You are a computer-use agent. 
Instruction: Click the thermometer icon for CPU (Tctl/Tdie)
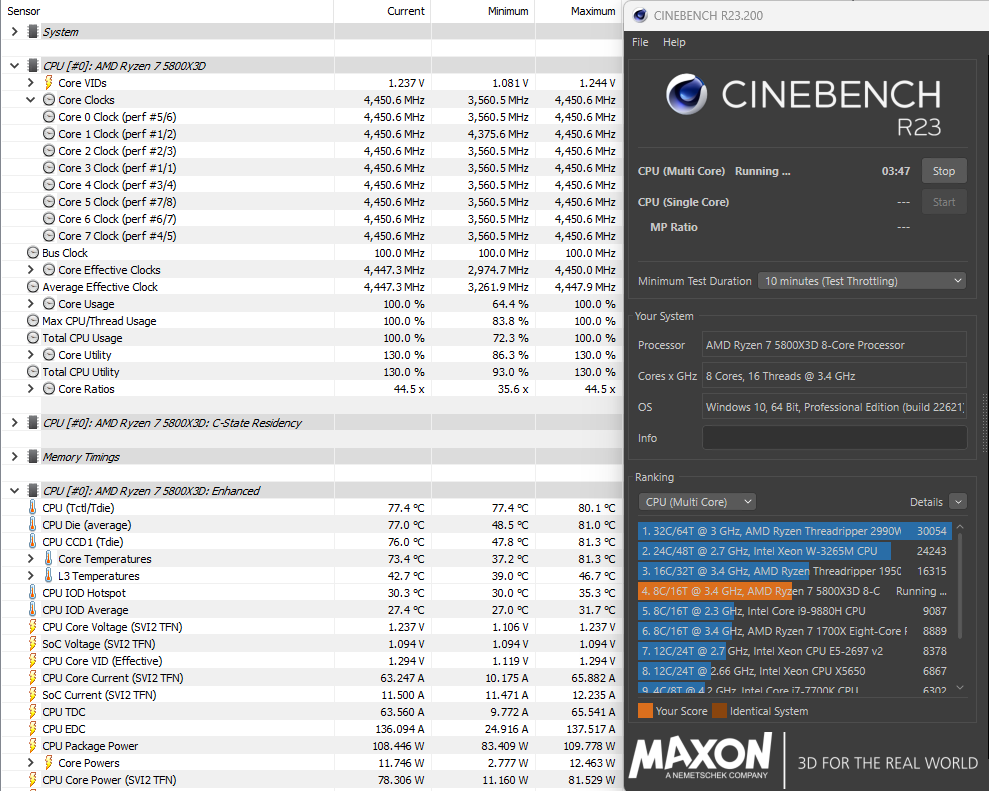tap(33, 508)
